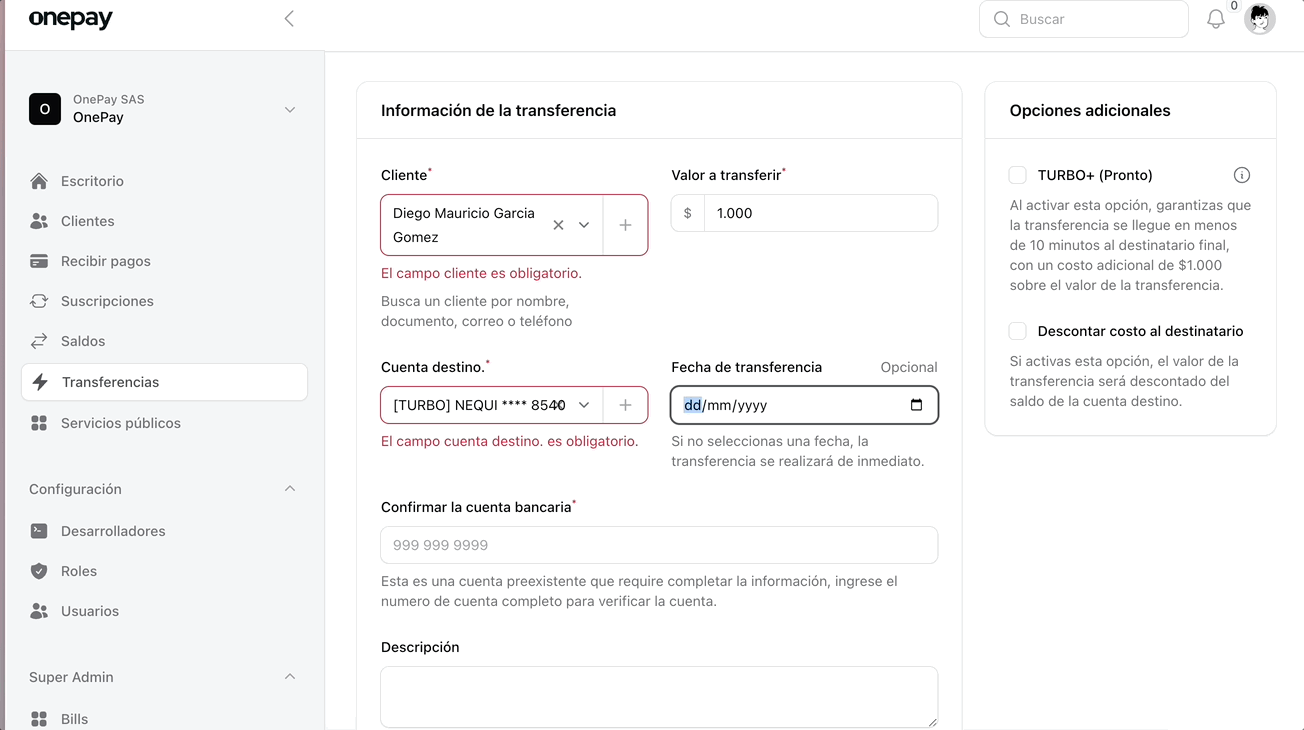Open the Cuenta destino dropdown

click(584, 405)
